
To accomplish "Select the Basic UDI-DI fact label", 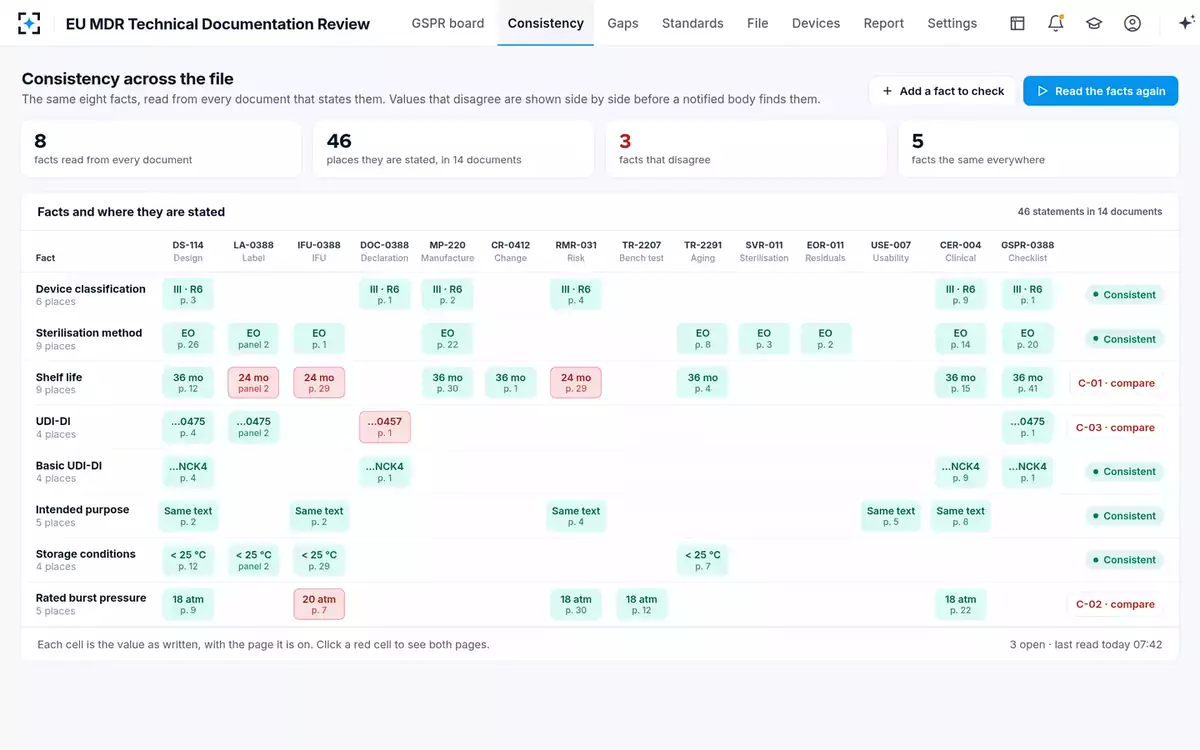I will (69, 465).
